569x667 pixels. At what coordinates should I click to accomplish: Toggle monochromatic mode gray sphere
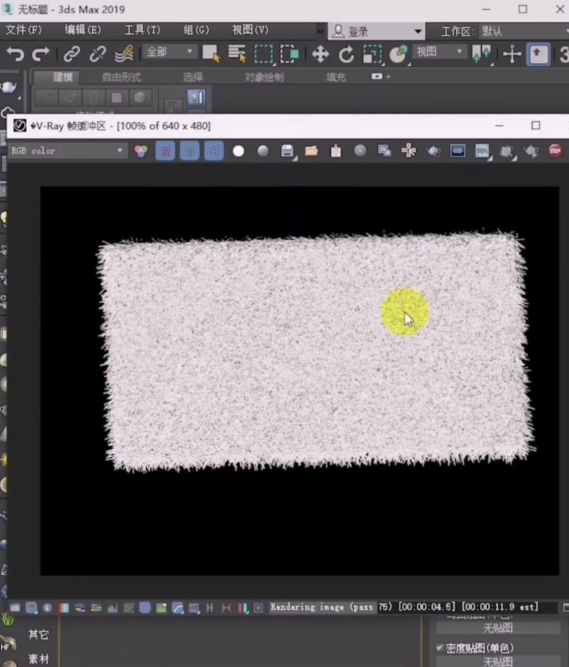click(263, 151)
